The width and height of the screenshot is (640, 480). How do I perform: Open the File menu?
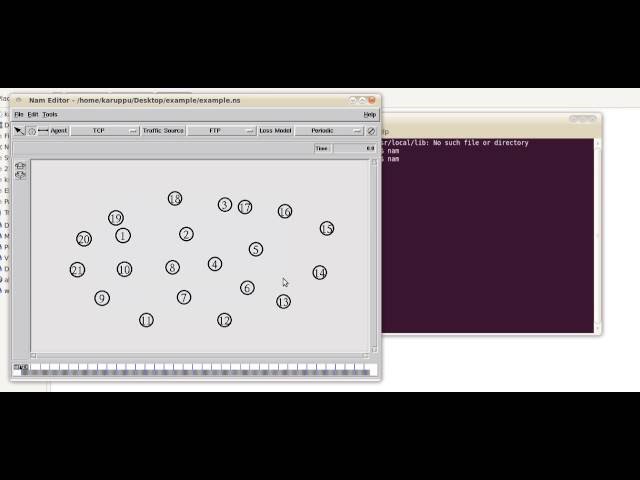(19, 114)
